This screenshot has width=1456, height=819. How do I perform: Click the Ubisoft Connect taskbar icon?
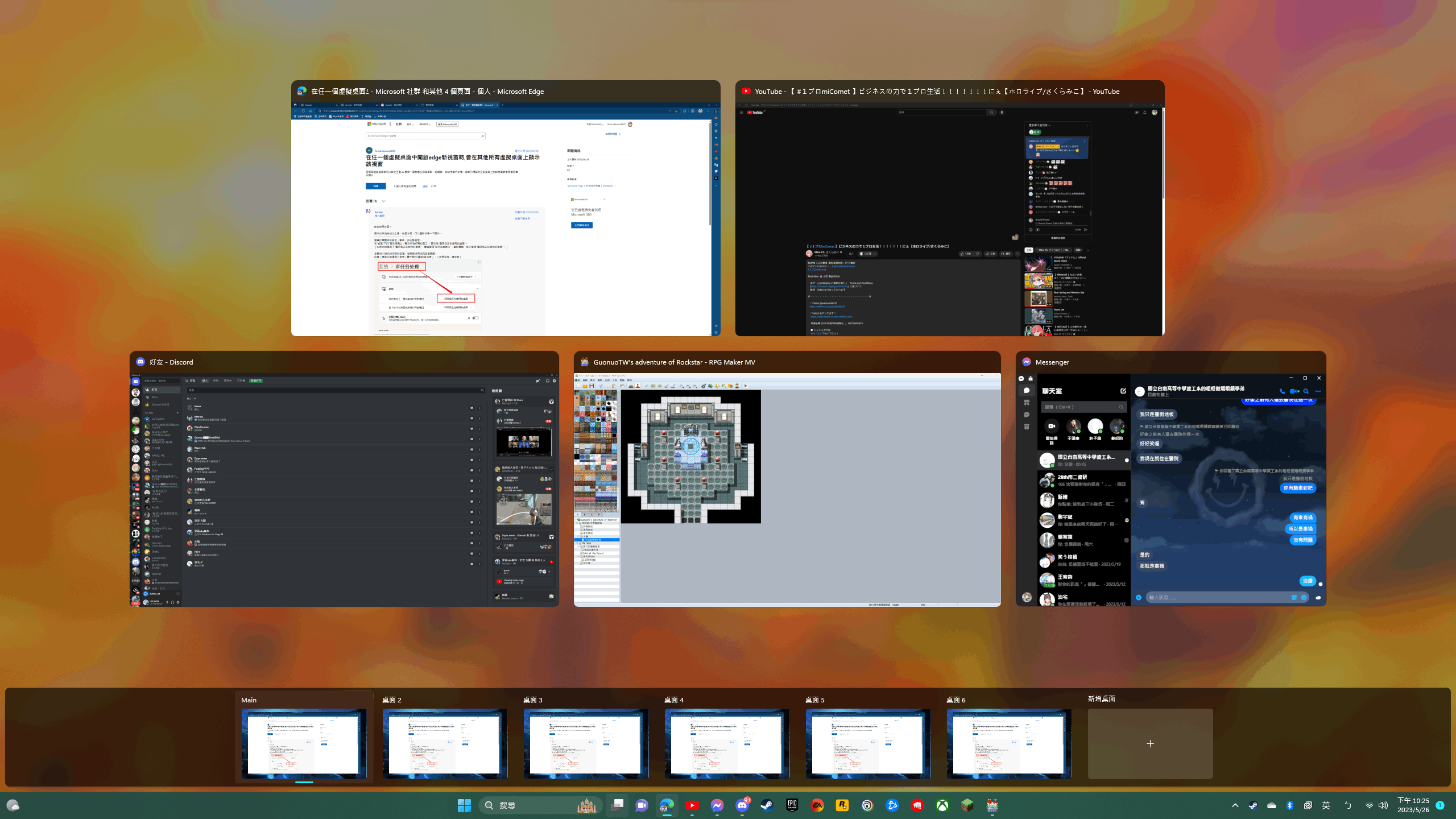point(867,805)
